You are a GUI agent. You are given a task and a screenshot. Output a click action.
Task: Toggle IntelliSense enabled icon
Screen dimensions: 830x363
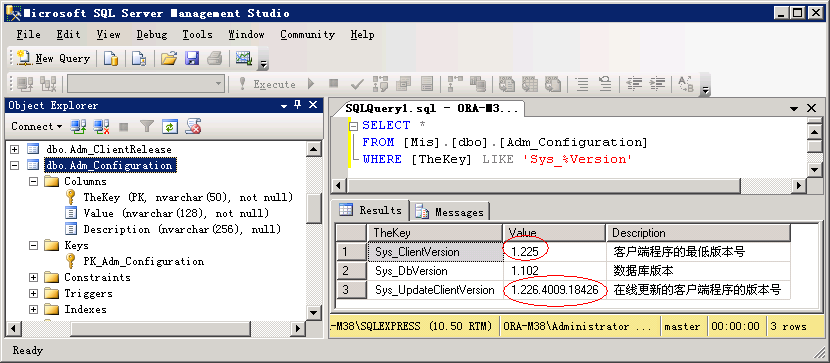[x=427, y=84]
